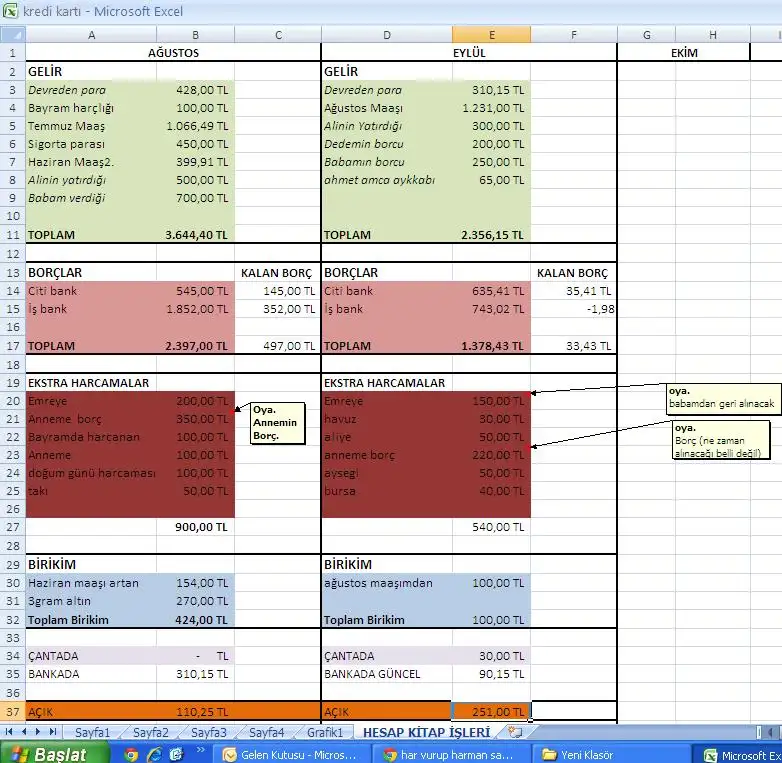Select the column E header
Screen dimensions: 782x763
coord(491,35)
